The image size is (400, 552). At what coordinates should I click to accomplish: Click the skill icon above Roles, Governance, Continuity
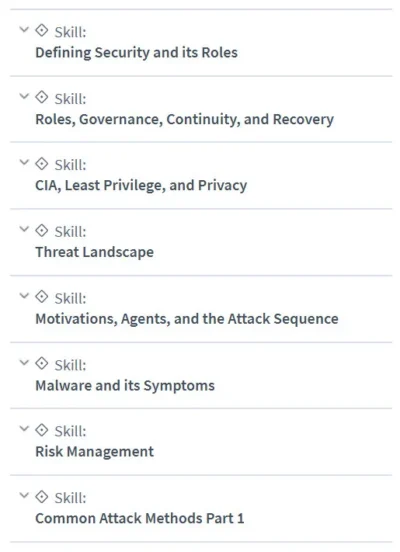(42, 97)
